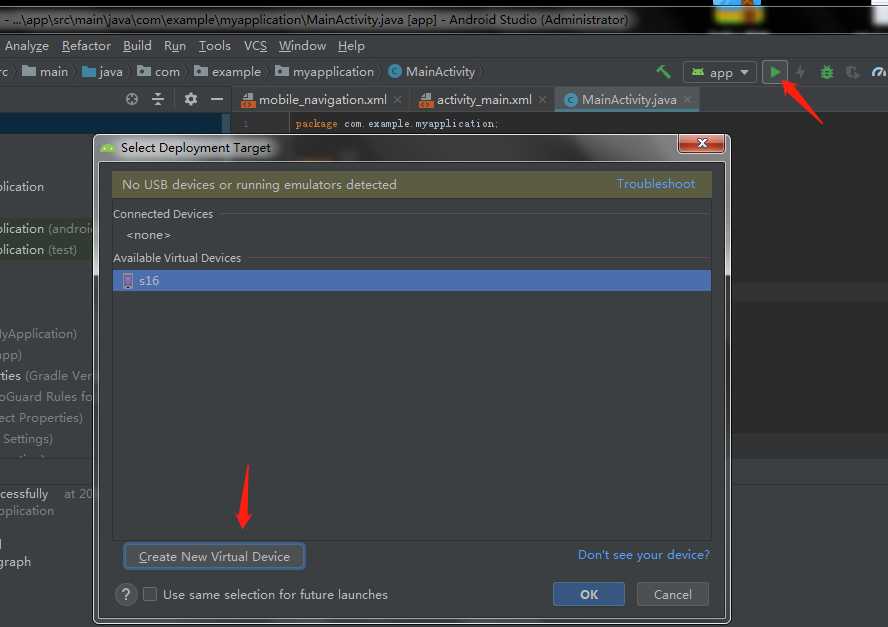Open the Run menu

click(174, 46)
